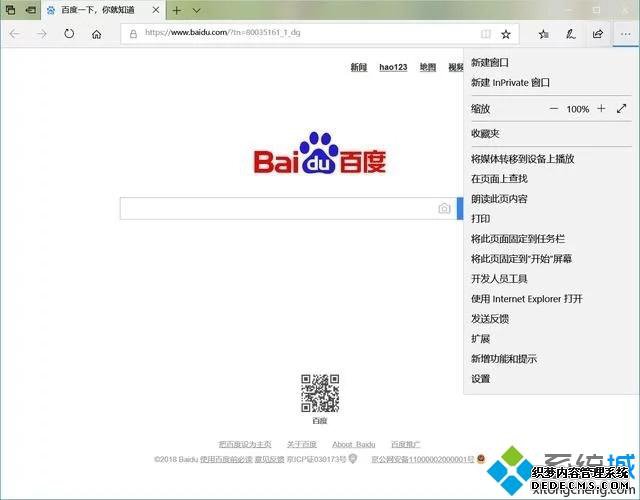Zoom in with the plus button
Screen dimensions: 640x500
tap(601, 109)
